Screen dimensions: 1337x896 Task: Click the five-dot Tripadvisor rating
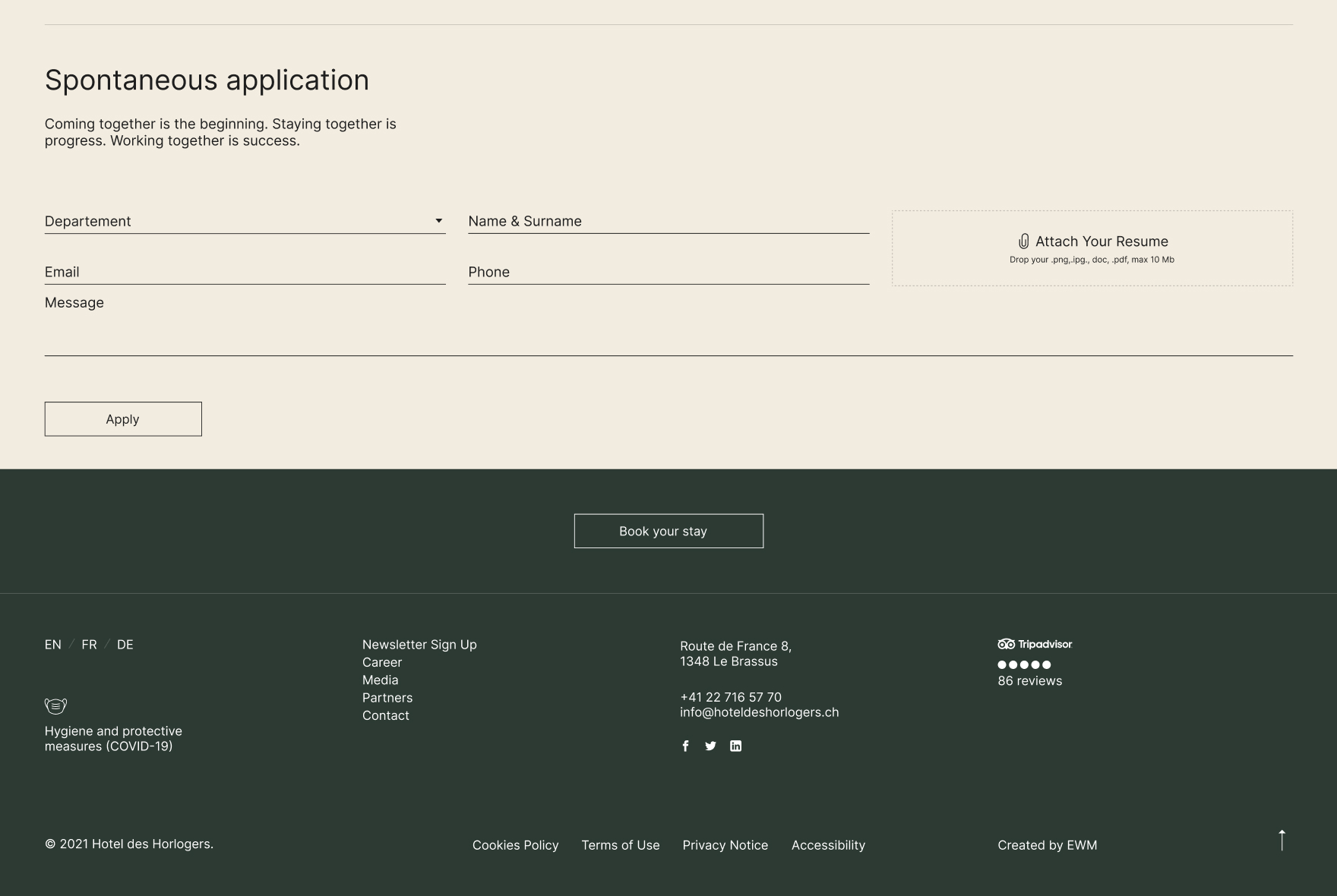pos(1024,664)
